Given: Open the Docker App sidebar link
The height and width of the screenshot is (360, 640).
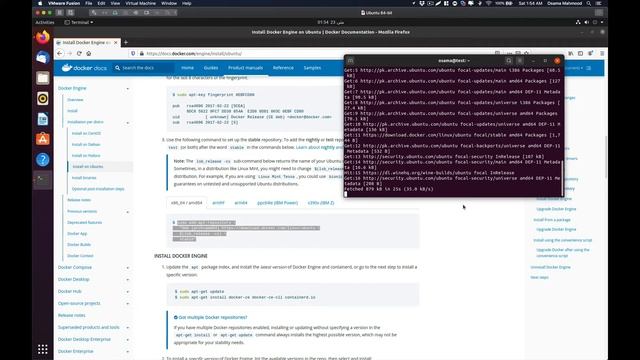Looking at the screenshot, I should pos(77,233).
